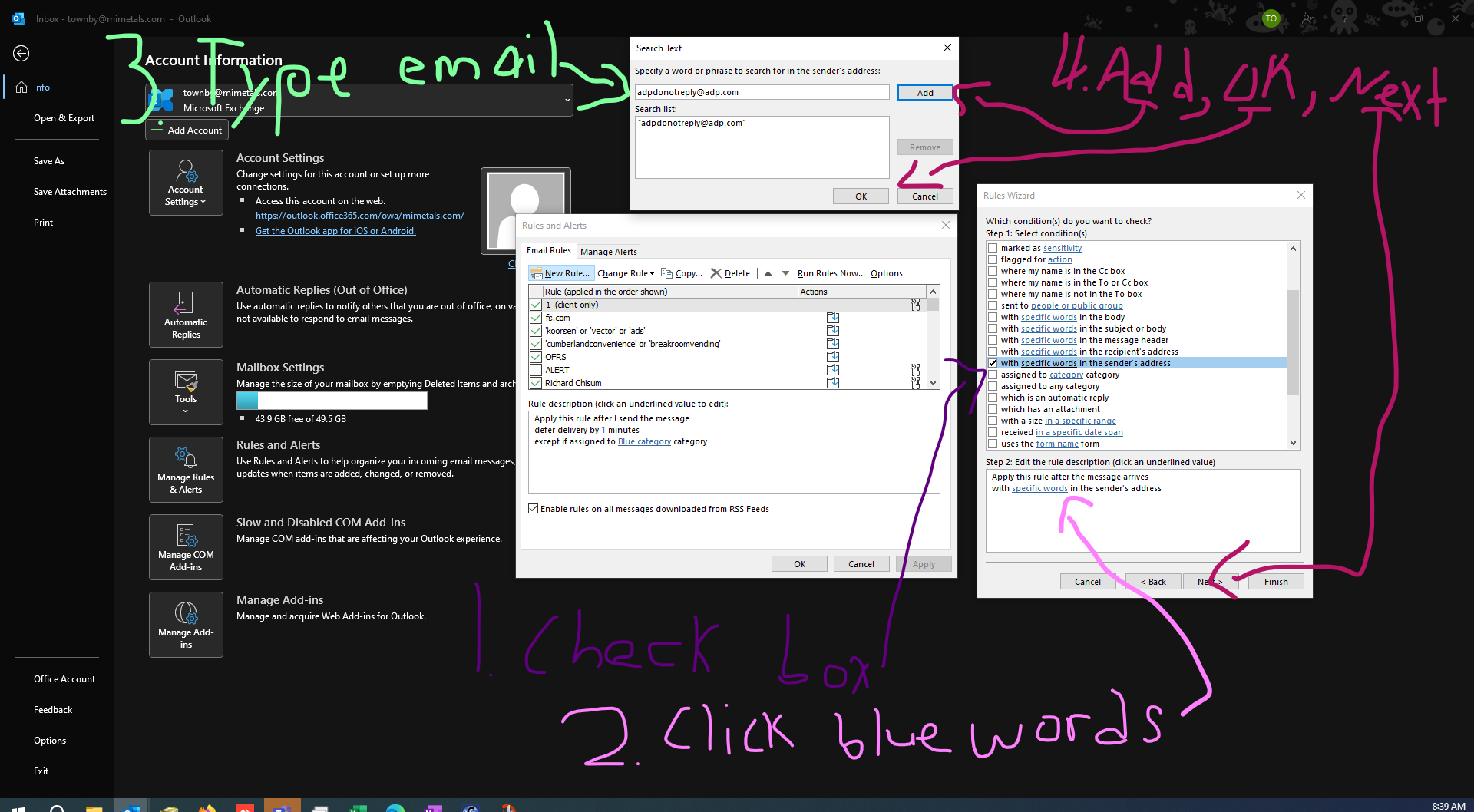Open the Automatic Replies tile
This screenshot has width=1474, height=812.
tap(186, 315)
